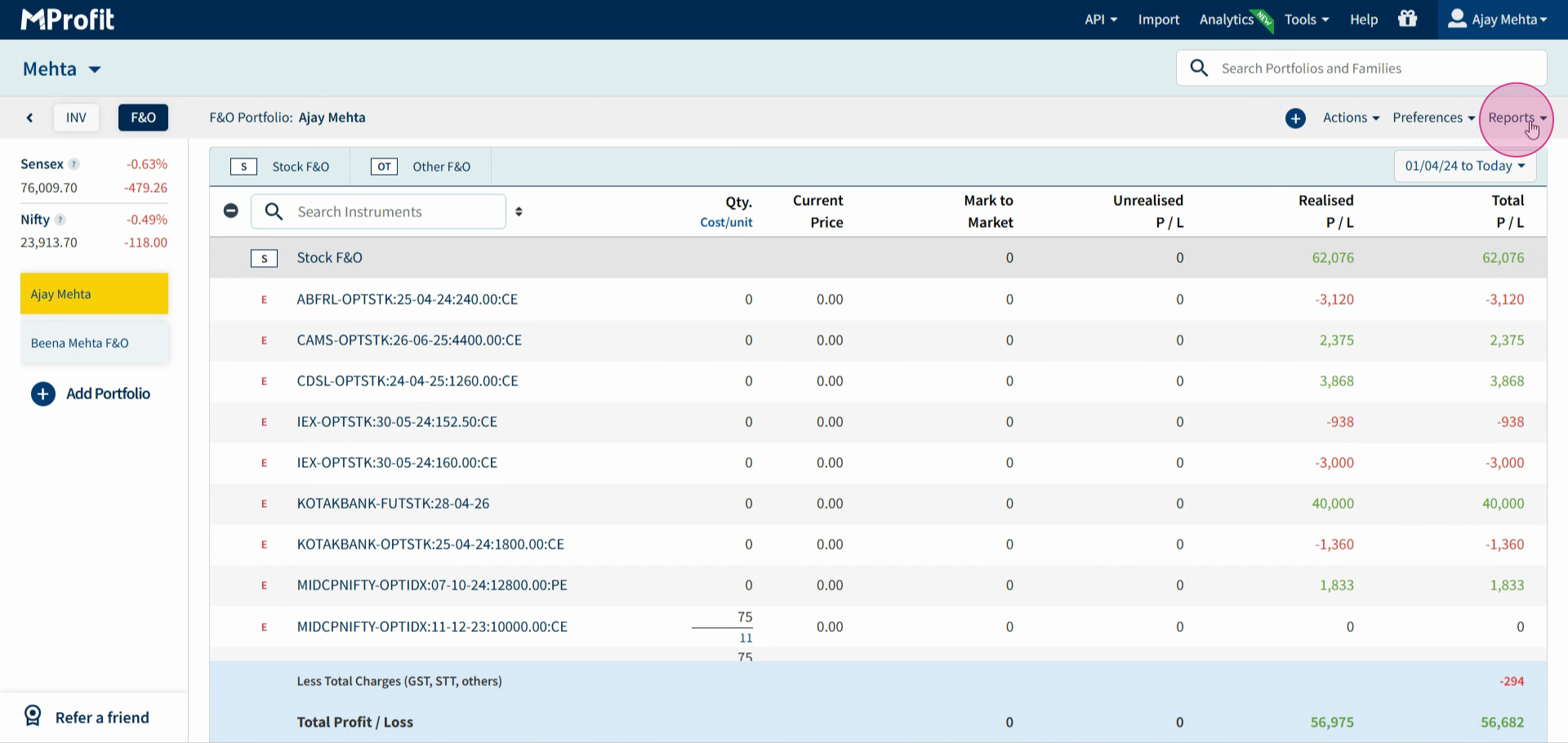
Task: Click the Nifty help question mark icon
Action: tap(60, 220)
